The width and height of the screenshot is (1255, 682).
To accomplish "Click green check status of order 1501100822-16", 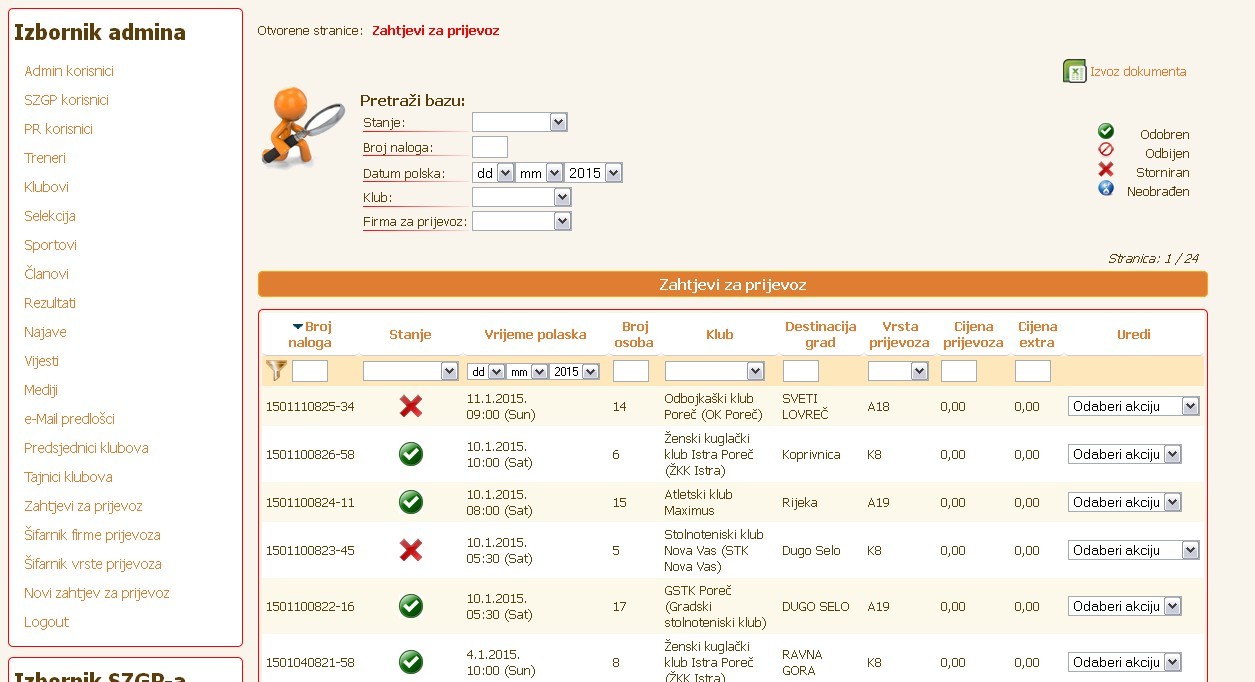I will 411,606.
